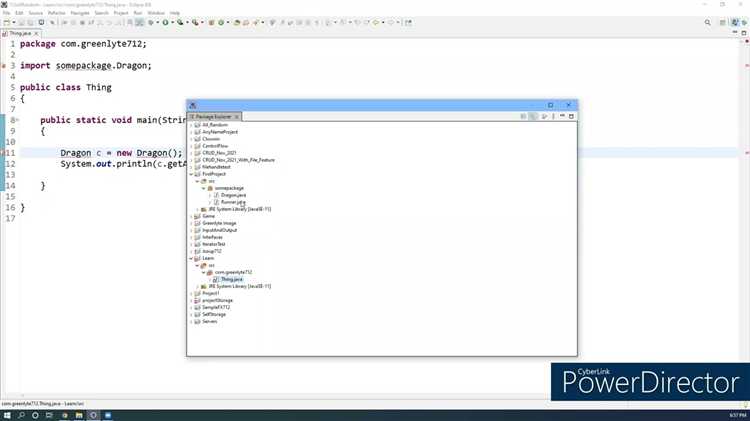The height and width of the screenshot is (421, 750).
Task: Select Runner.java in the tree
Action: [232, 202]
